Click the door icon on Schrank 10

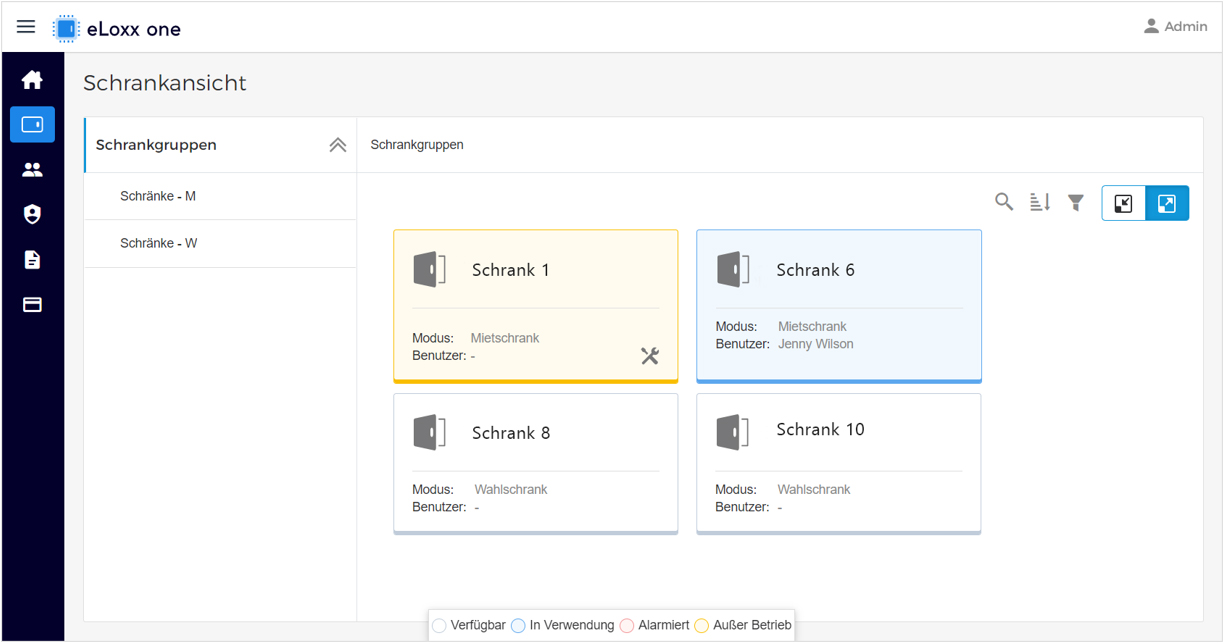734,432
